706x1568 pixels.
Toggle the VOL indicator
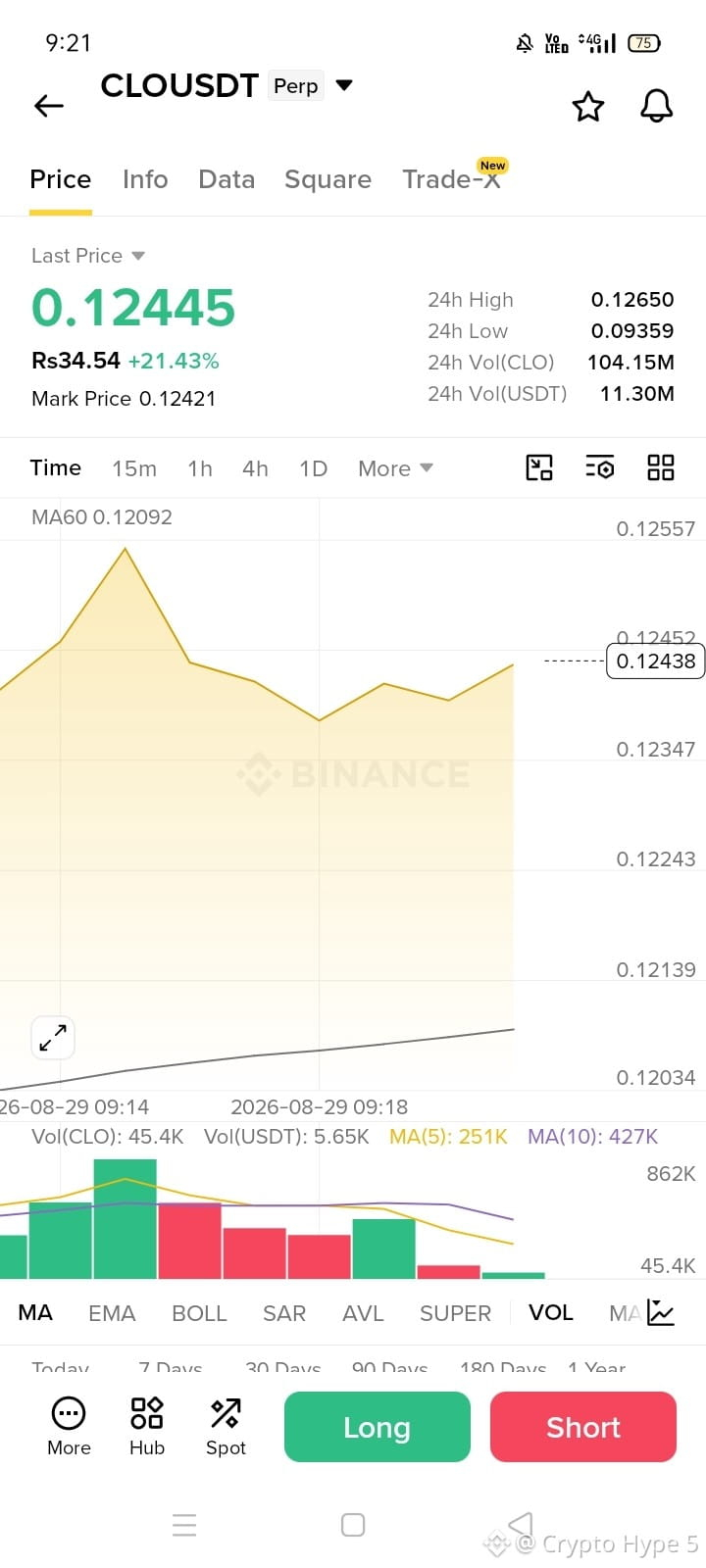[551, 1313]
